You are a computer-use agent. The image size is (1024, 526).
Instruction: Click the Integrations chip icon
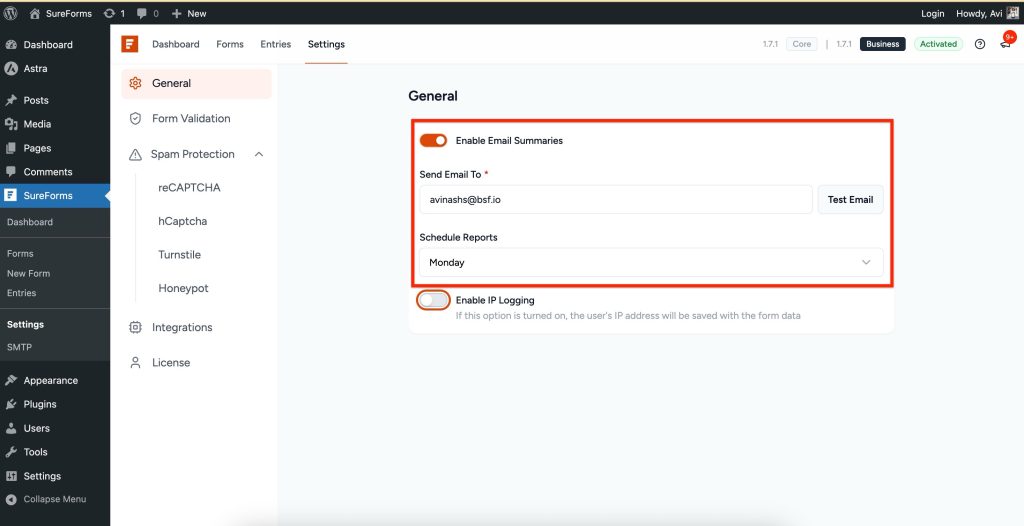tap(135, 327)
